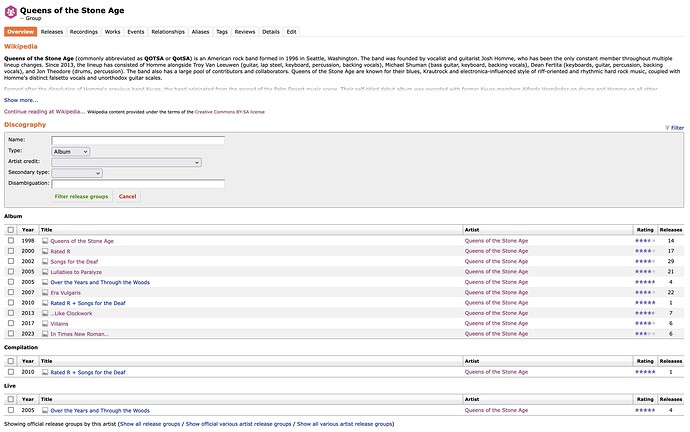Click the album icon beside Villains
This screenshot has height=432, width=690.
[x=45, y=323]
